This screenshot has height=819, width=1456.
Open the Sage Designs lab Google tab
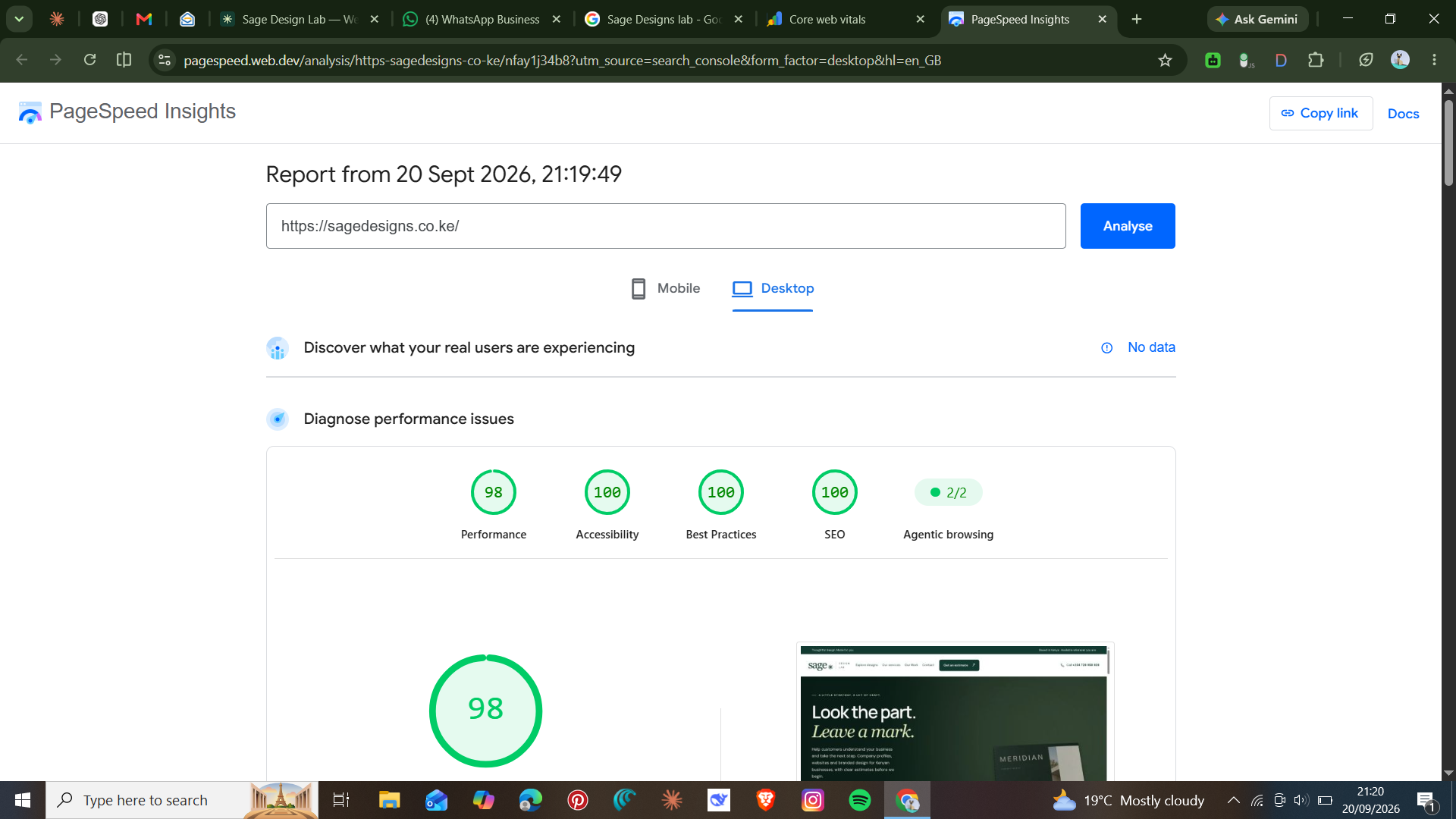[664, 19]
